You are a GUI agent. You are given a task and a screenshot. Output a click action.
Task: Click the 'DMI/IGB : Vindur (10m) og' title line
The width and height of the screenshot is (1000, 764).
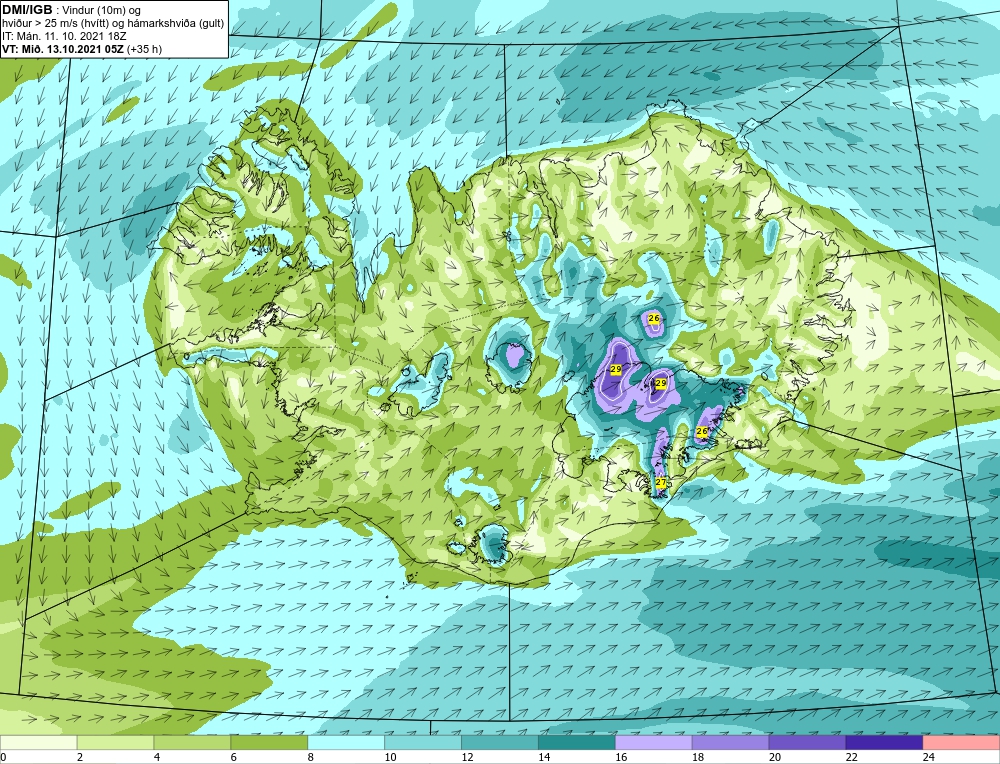(71, 10)
